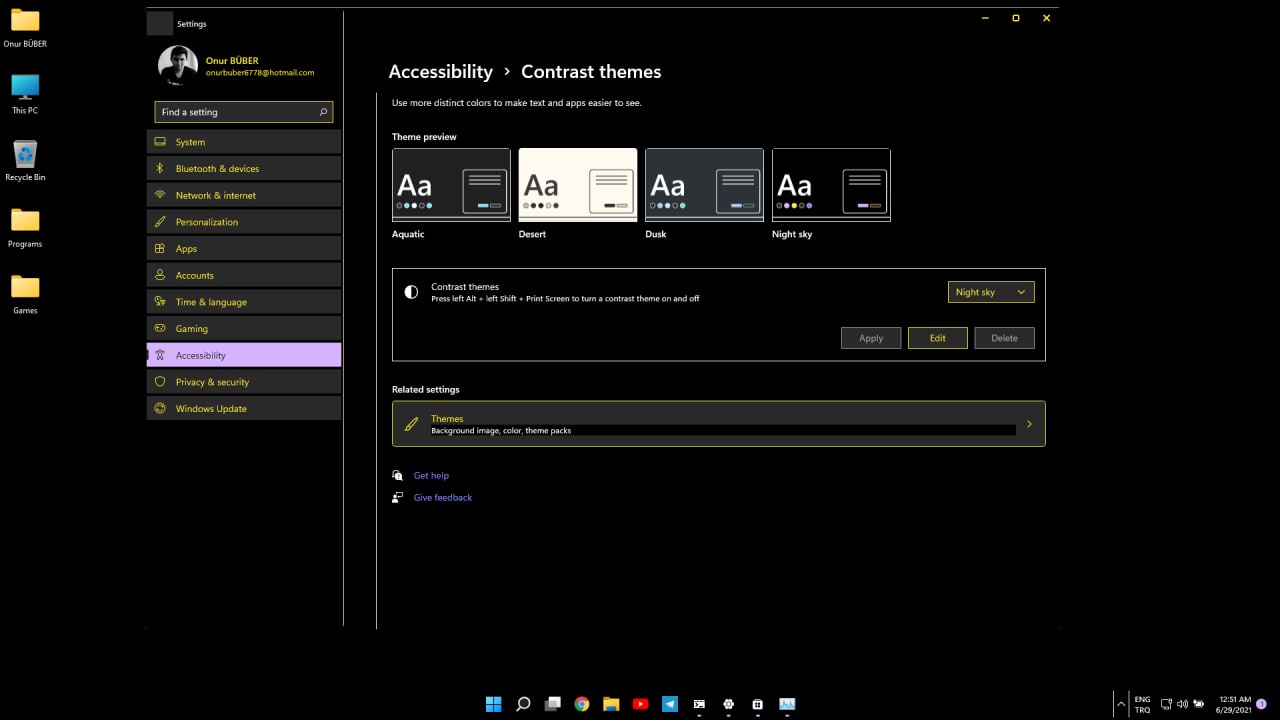
Task: Open the clock and date flyout
Action: pyautogui.click(x=1235, y=704)
